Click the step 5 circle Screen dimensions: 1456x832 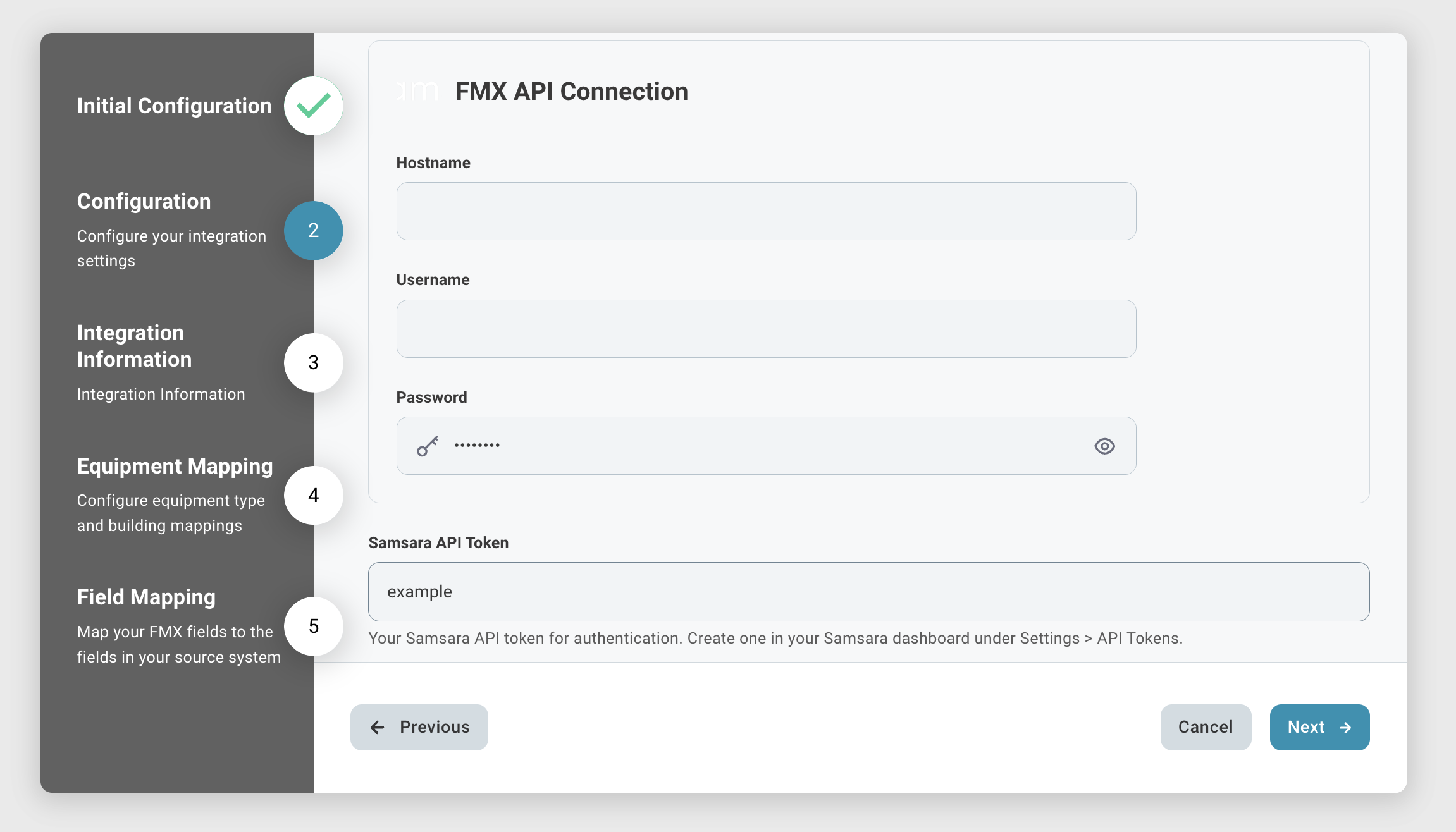click(x=313, y=626)
